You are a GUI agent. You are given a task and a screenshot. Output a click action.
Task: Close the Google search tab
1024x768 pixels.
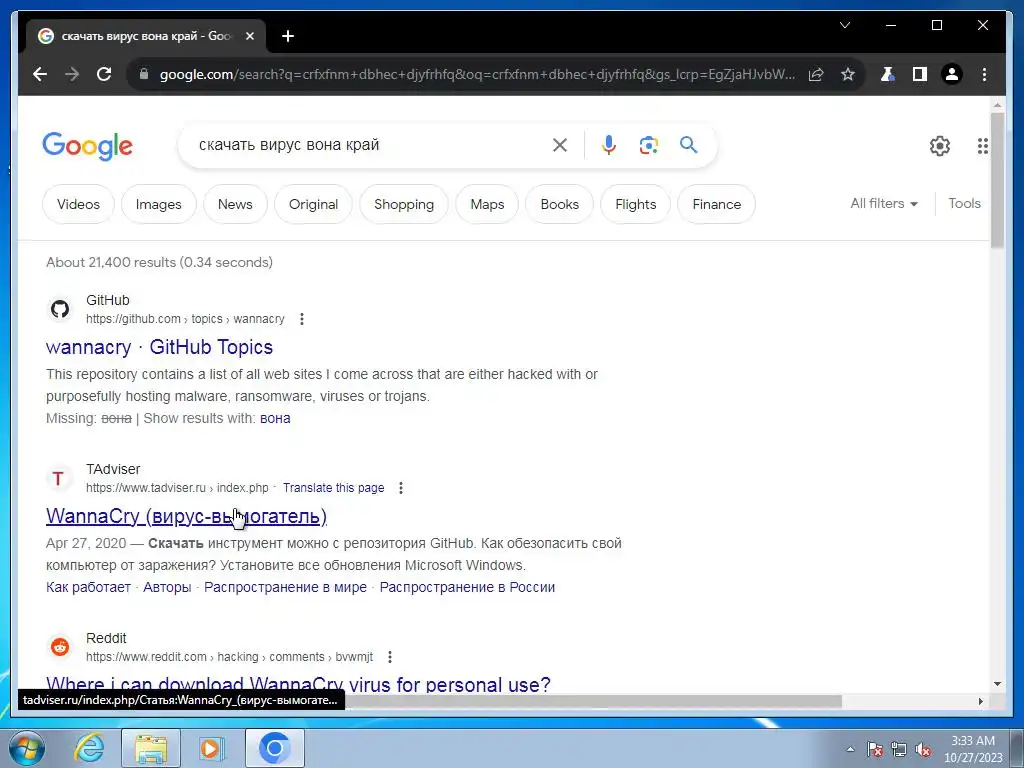(249, 37)
